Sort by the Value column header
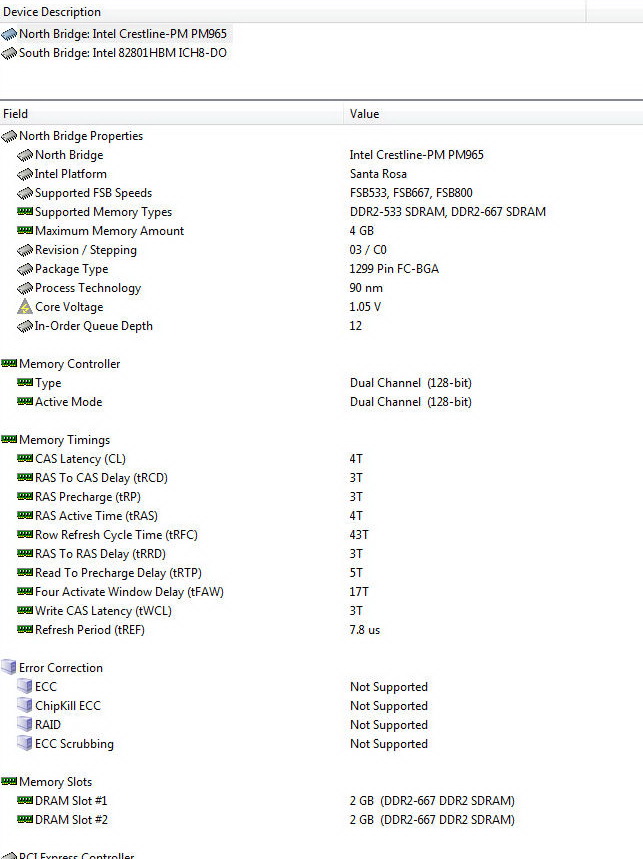Screen dimensions: 643x859 365,114
